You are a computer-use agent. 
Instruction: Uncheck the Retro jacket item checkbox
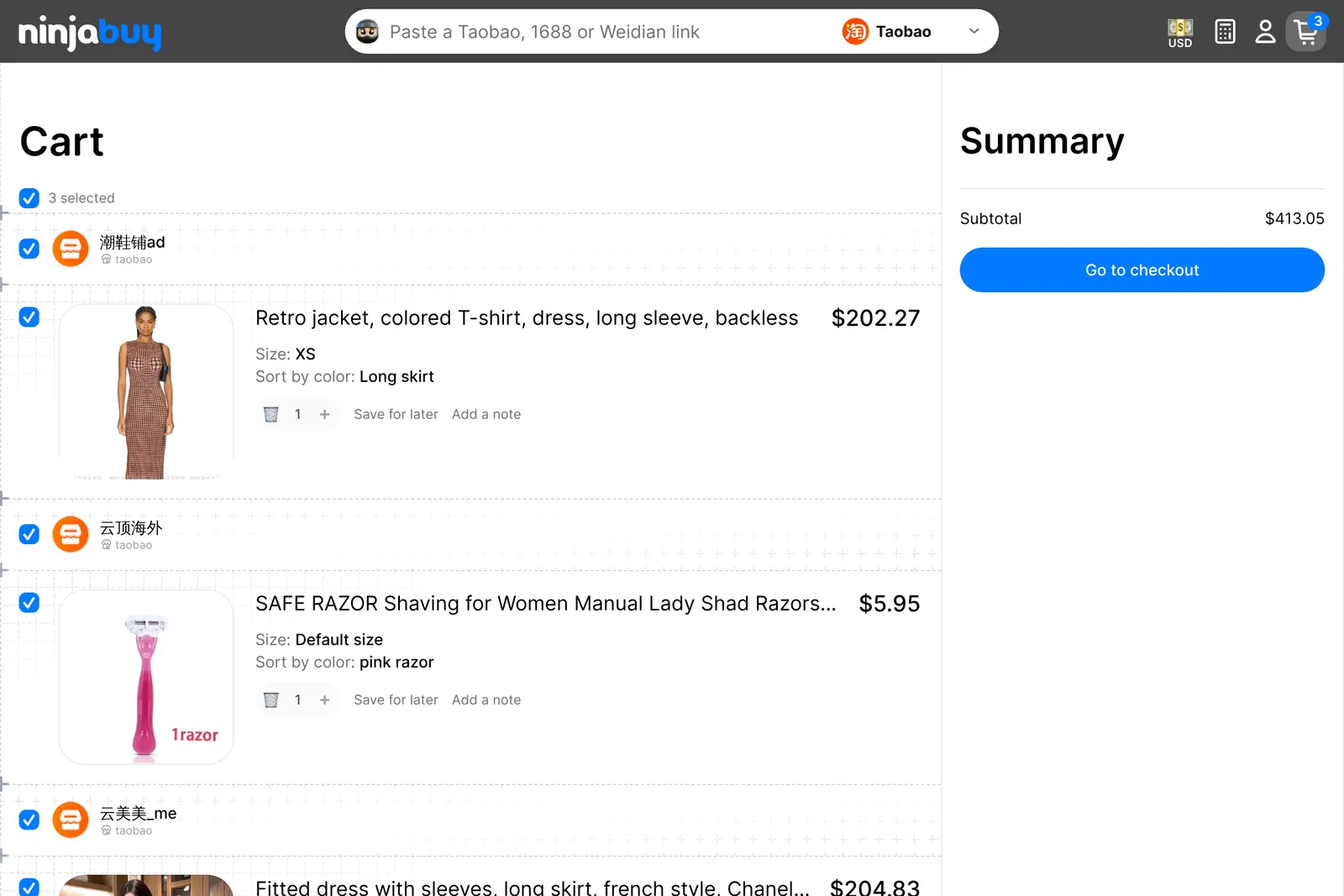(29, 317)
